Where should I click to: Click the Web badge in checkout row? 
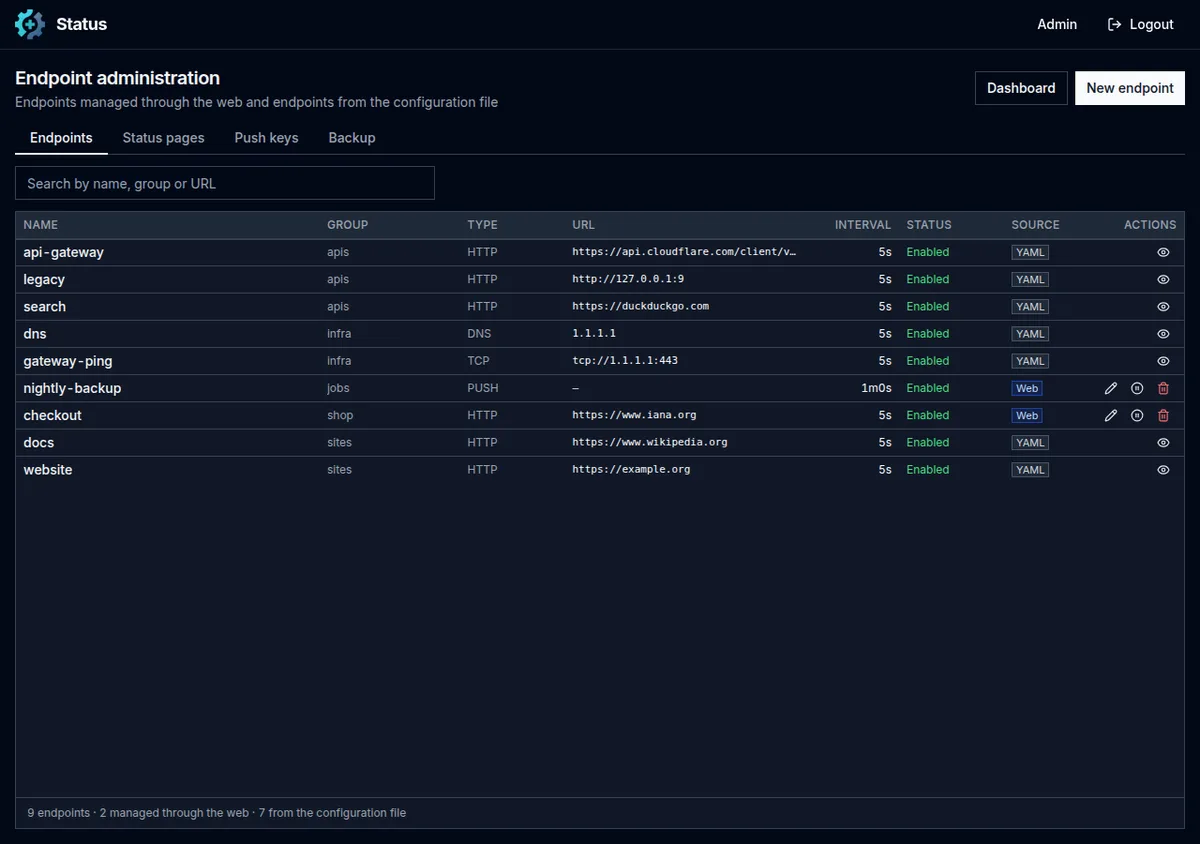[x=1027, y=415]
